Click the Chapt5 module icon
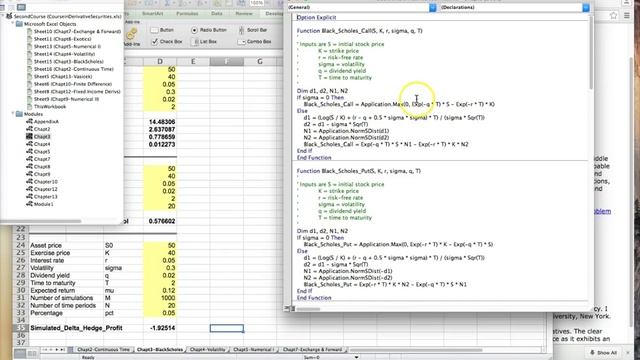This screenshot has height=360, width=640. tap(29, 151)
